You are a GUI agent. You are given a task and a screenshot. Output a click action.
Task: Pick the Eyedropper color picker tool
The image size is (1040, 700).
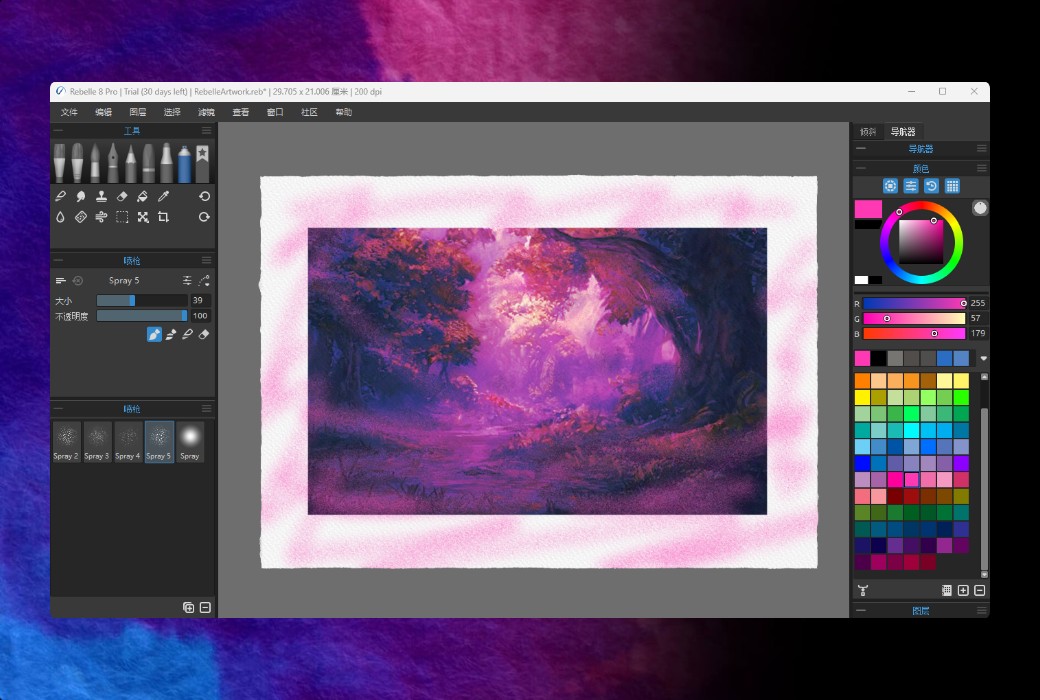coord(164,197)
